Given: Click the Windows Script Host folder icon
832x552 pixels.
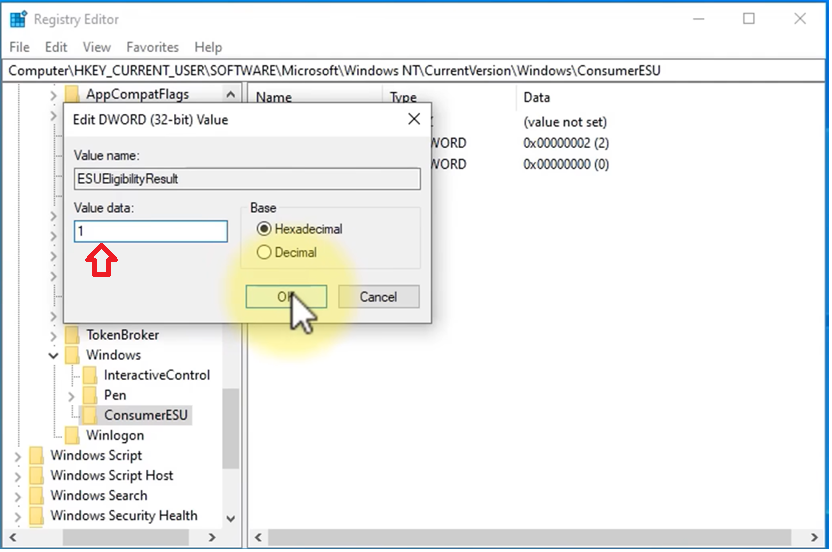Looking at the screenshot, I should click(37, 476).
